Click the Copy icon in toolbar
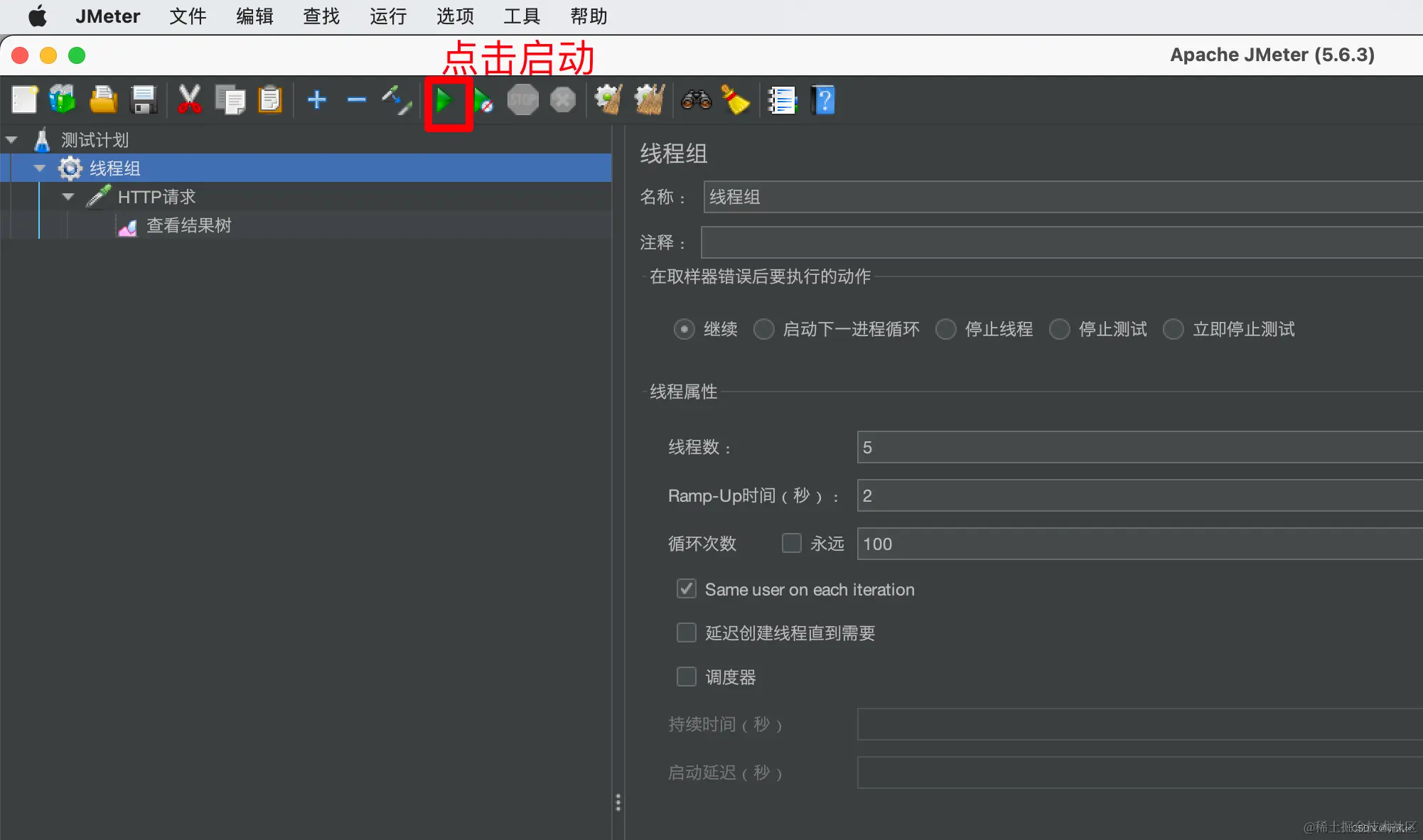Viewport: 1423px width, 840px height. coord(230,99)
